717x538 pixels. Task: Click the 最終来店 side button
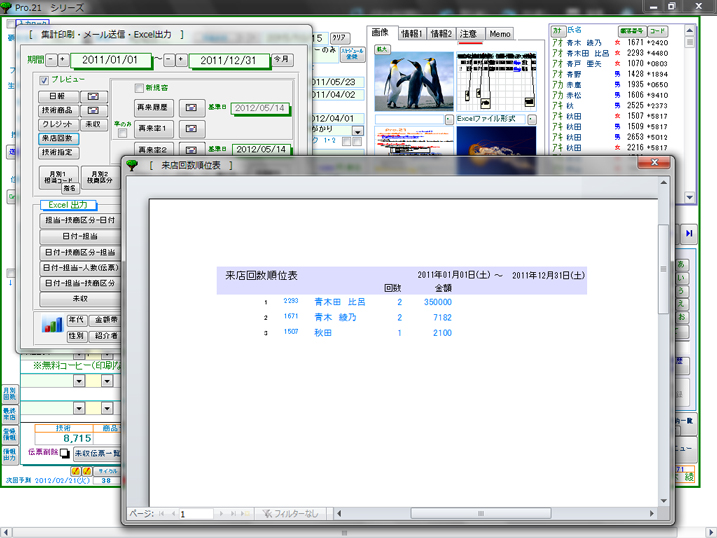(x=10, y=414)
